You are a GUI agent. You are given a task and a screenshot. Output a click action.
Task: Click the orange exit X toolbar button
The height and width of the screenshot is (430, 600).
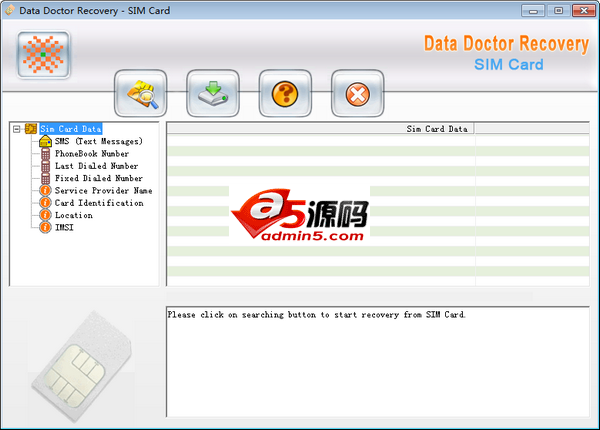(x=358, y=93)
